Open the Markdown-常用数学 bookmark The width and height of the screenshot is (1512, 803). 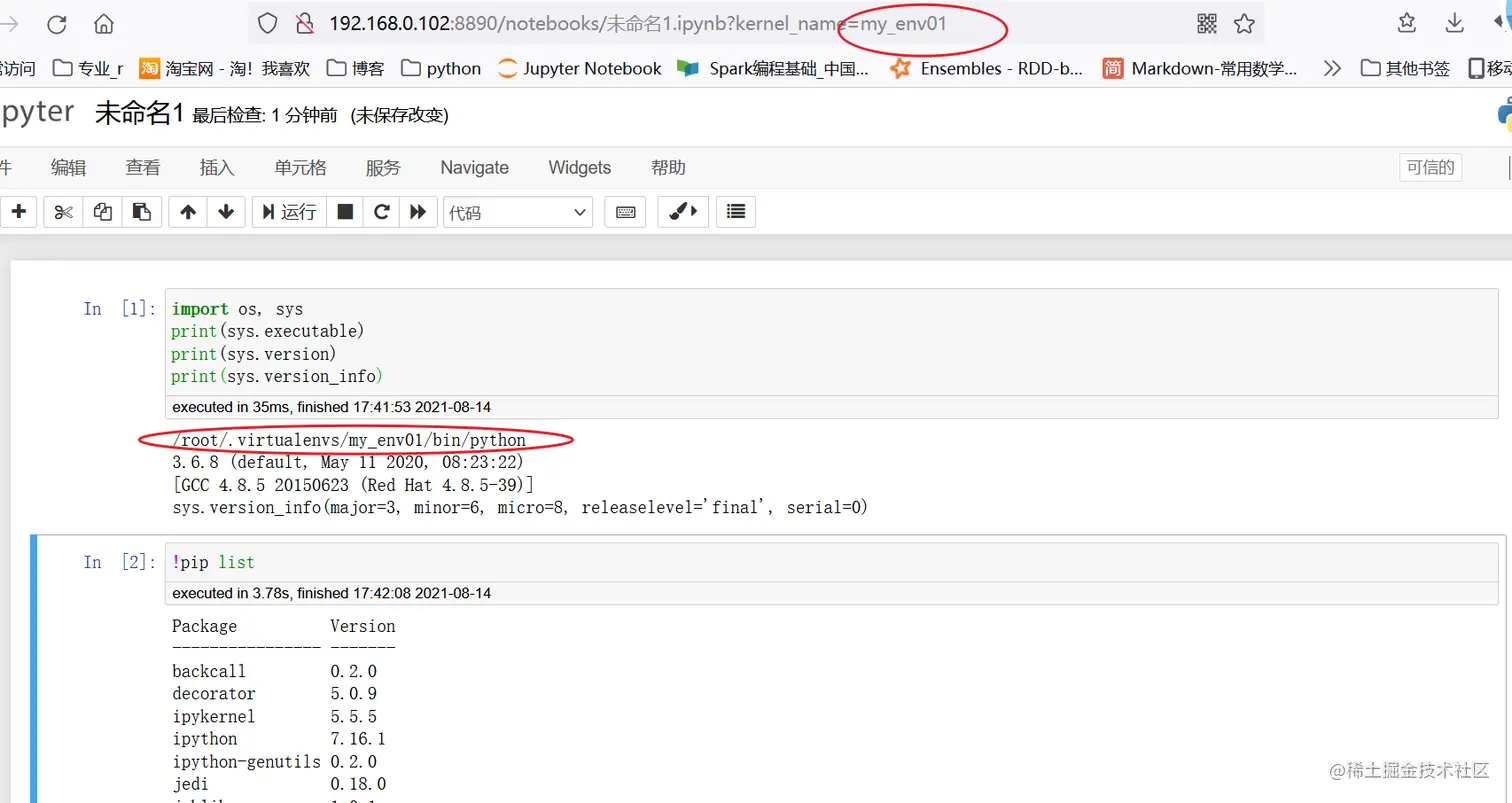click(1201, 68)
